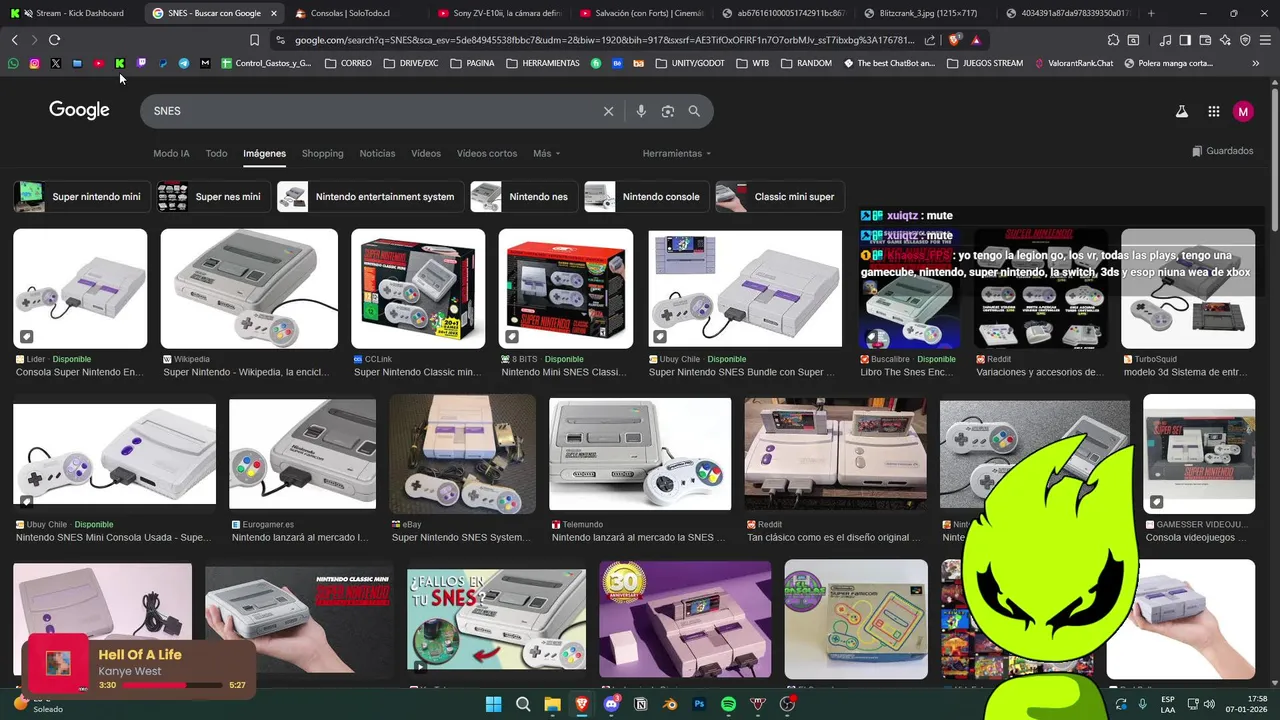The width and height of the screenshot is (1280, 720).
Task: Open the RANDOM bookmarks folder
Action: 807,63
